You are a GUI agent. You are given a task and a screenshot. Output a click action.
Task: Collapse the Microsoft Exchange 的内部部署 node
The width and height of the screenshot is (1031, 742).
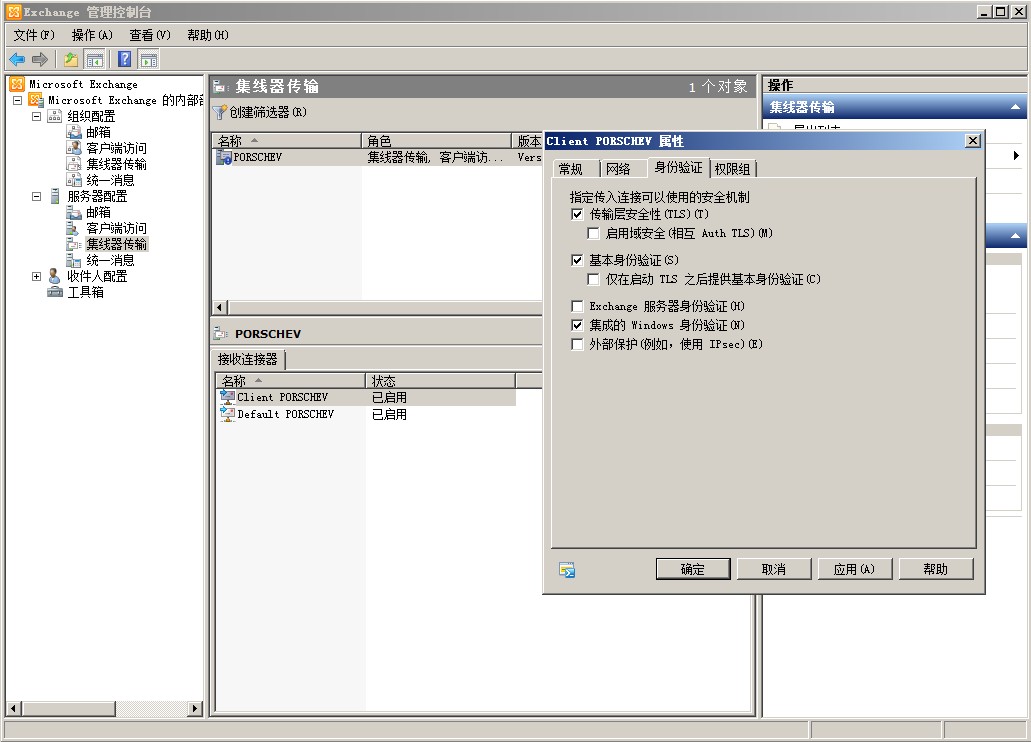pyautogui.click(x=18, y=101)
